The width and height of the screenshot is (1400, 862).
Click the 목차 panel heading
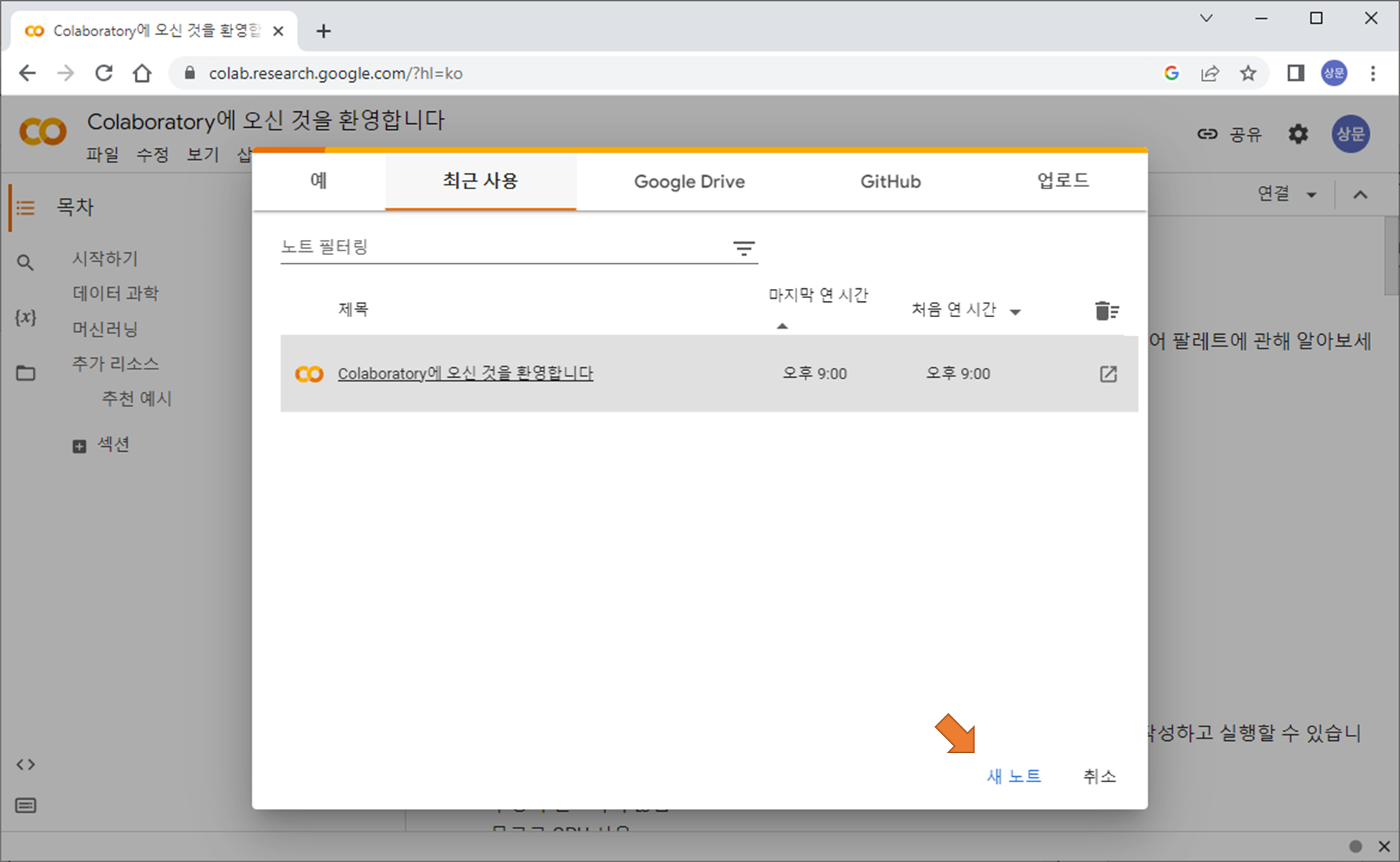pos(75,207)
